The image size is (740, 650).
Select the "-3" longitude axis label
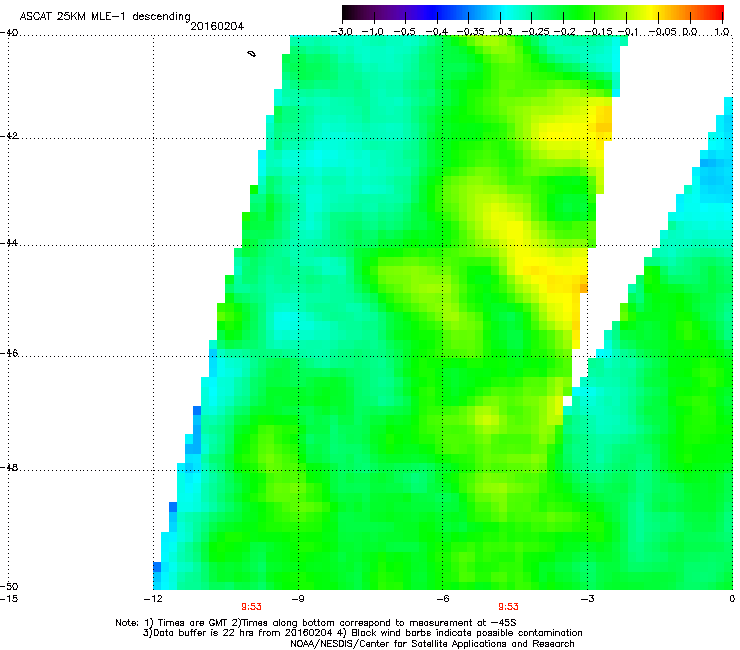pyautogui.click(x=587, y=599)
